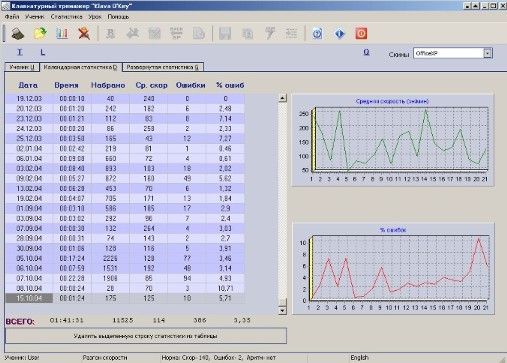
Task: Click the total time 01:41:31 in ВСЕГО row
Action: coord(67,320)
